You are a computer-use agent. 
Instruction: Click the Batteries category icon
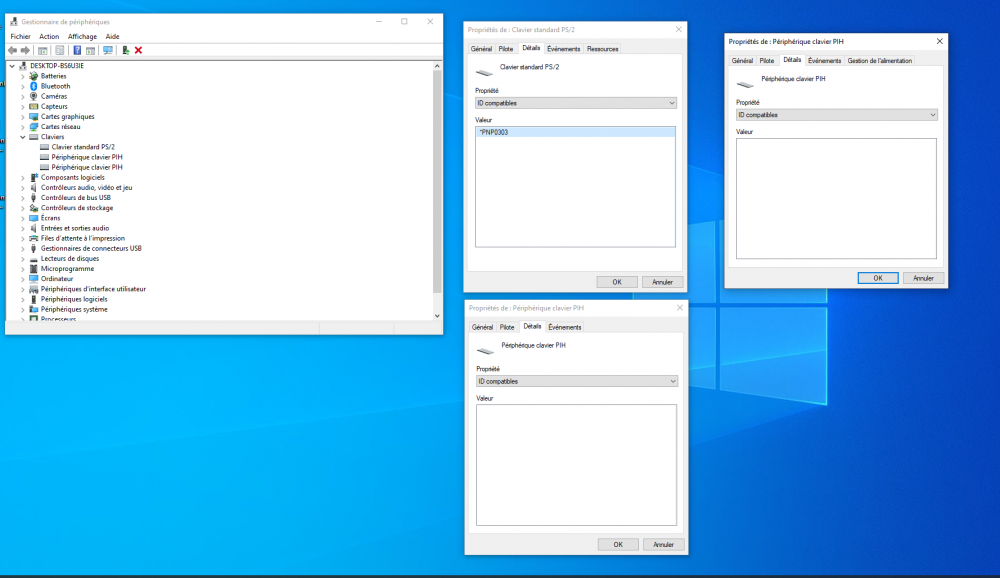coord(34,76)
